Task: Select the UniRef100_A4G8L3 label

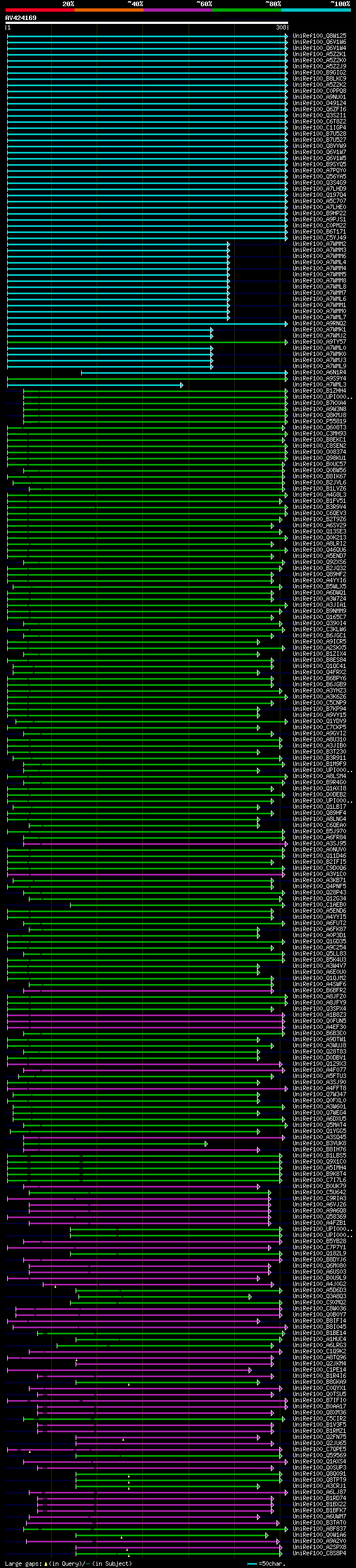Action: coord(319,494)
